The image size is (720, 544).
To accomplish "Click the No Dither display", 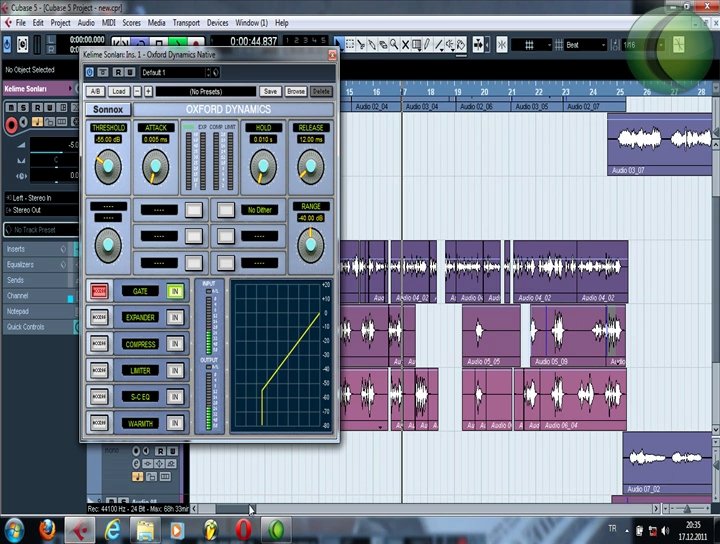I will pyautogui.click(x=259, y=210).
